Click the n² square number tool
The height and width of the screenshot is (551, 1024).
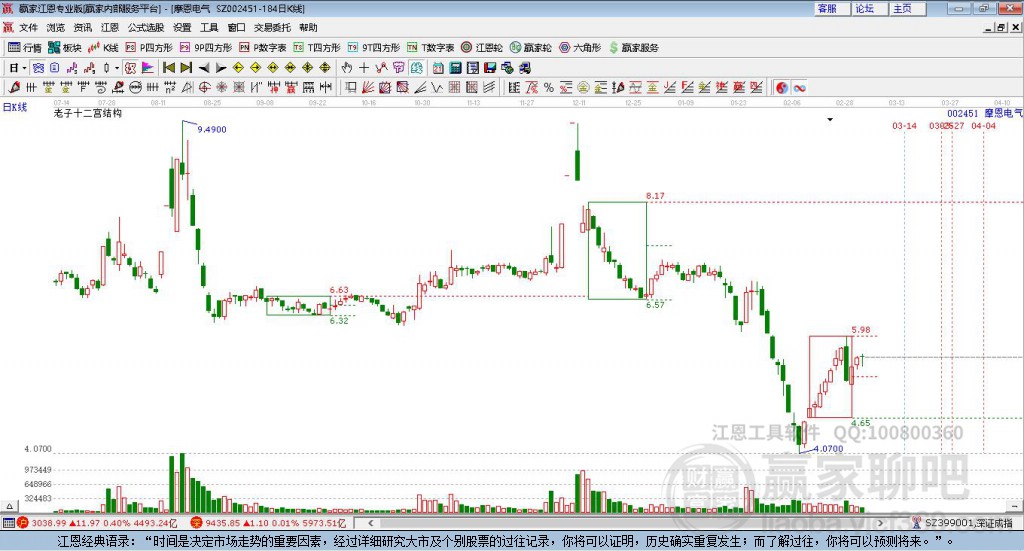[x=169, y=87]
